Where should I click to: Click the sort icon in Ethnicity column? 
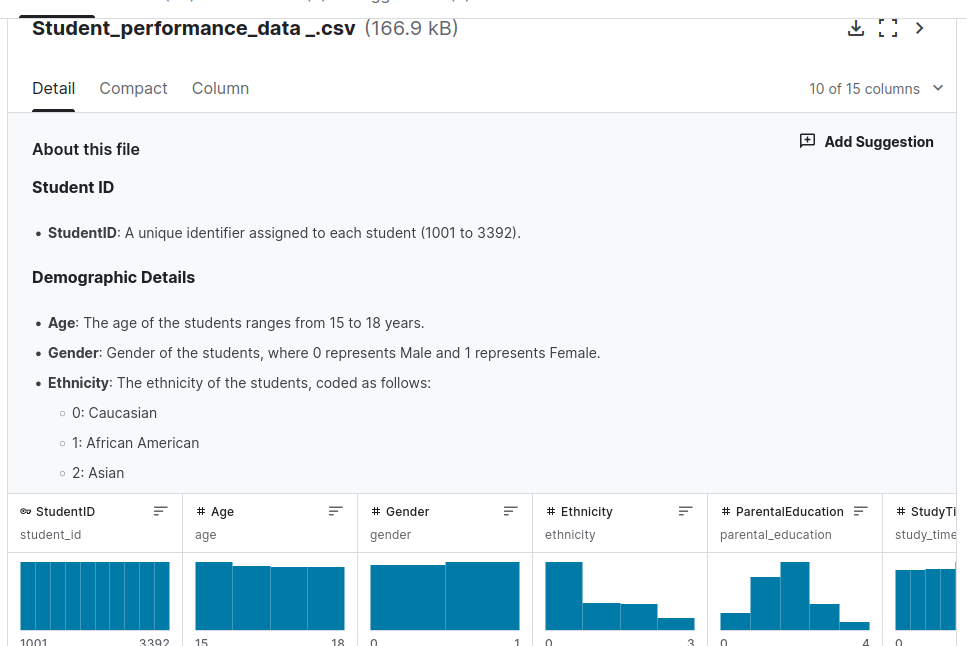[685, 511]
